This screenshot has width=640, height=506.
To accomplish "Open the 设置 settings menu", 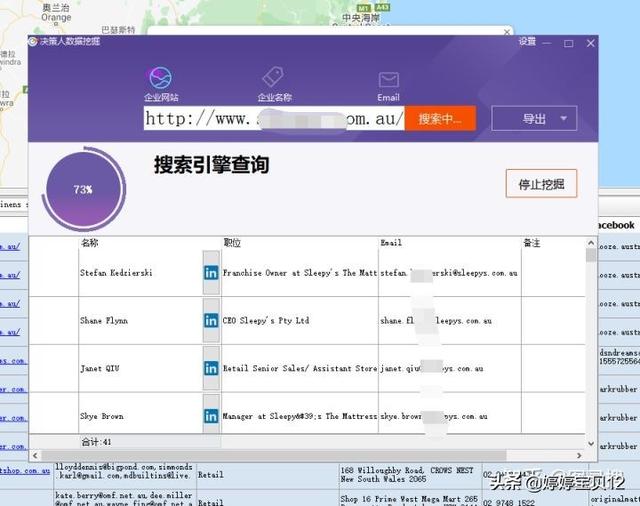I will (527, 41).
